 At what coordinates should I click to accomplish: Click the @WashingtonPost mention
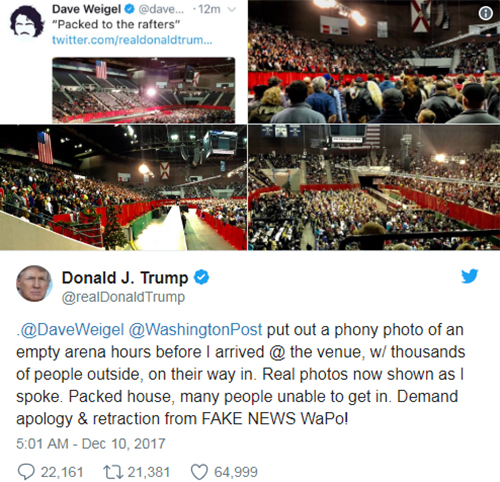pyautogui.click(x=195, y=330)
